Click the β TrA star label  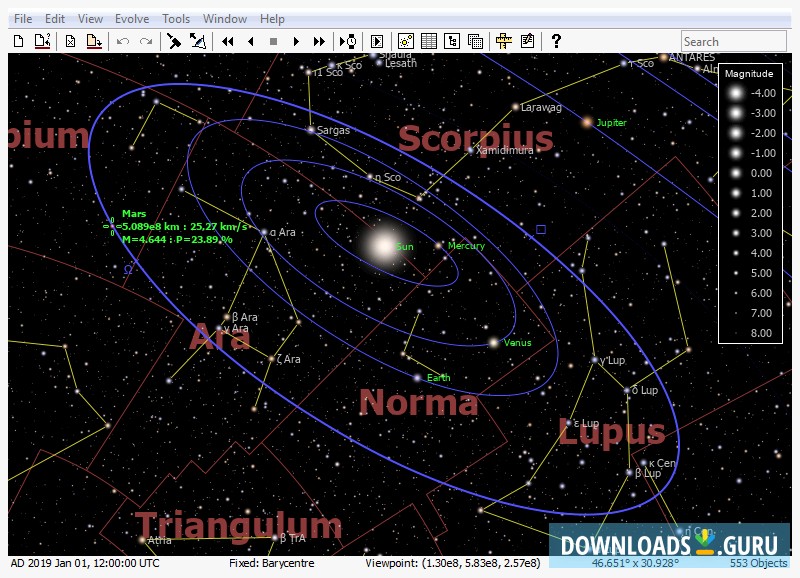coord(293,538)
